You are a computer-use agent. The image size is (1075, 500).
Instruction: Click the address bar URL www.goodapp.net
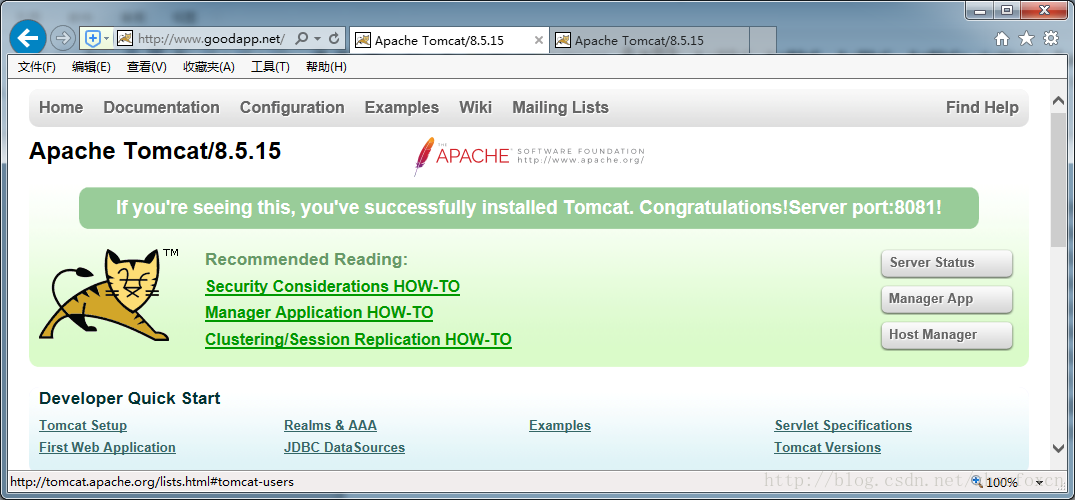211,39
